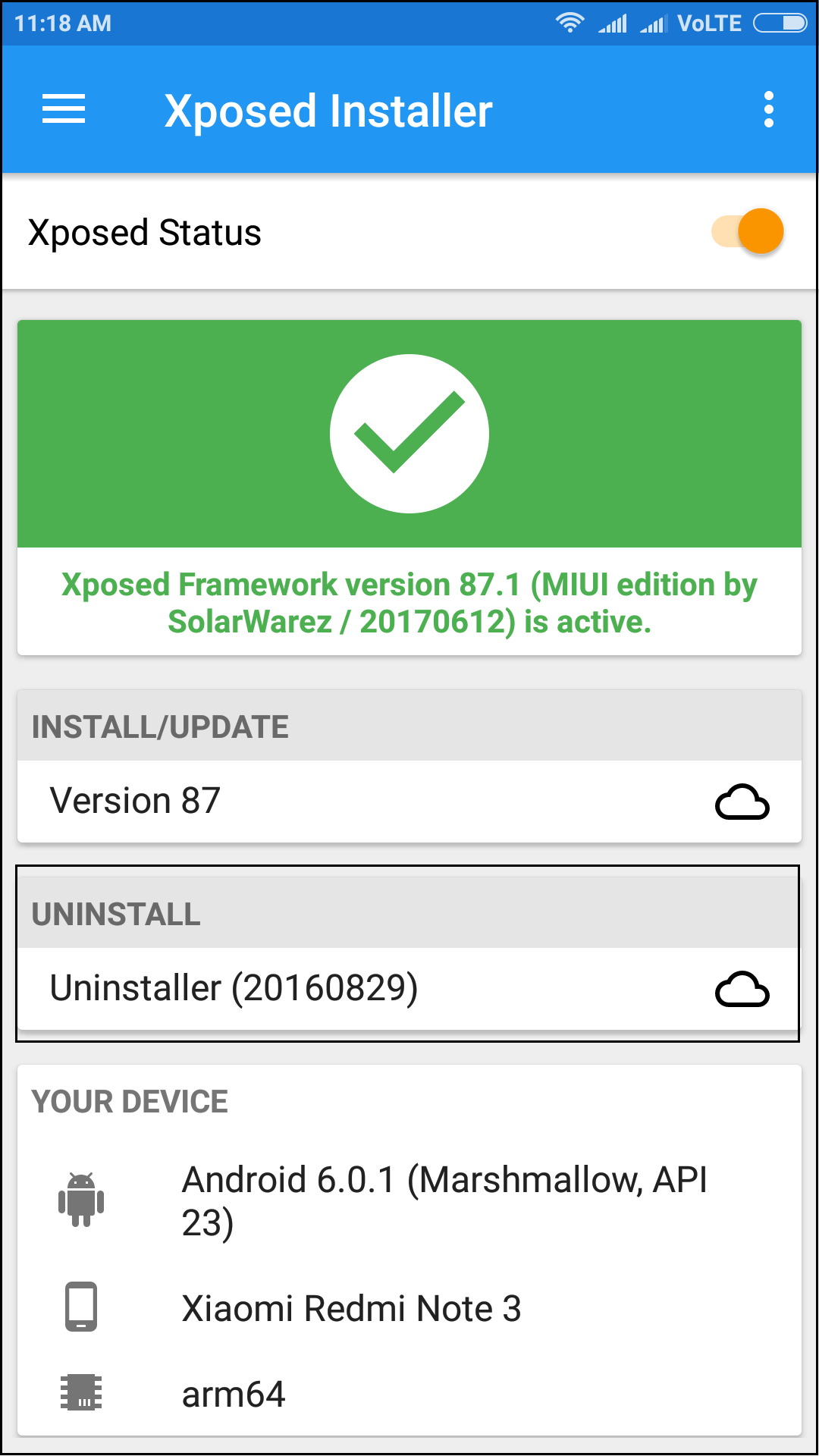The height and width of the screenshot is (1456, 819).
Task: Toggle the Xposed Status switch off
Action: click(x=747, y=231)
